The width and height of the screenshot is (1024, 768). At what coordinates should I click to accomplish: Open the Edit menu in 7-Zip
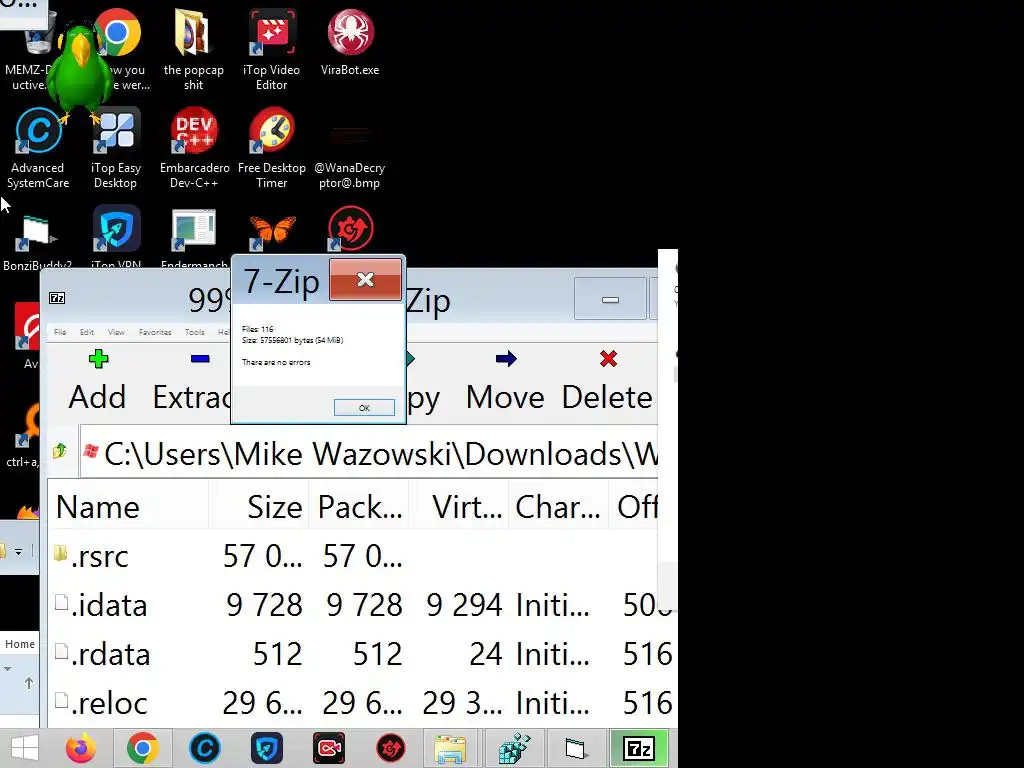(87, 332)
